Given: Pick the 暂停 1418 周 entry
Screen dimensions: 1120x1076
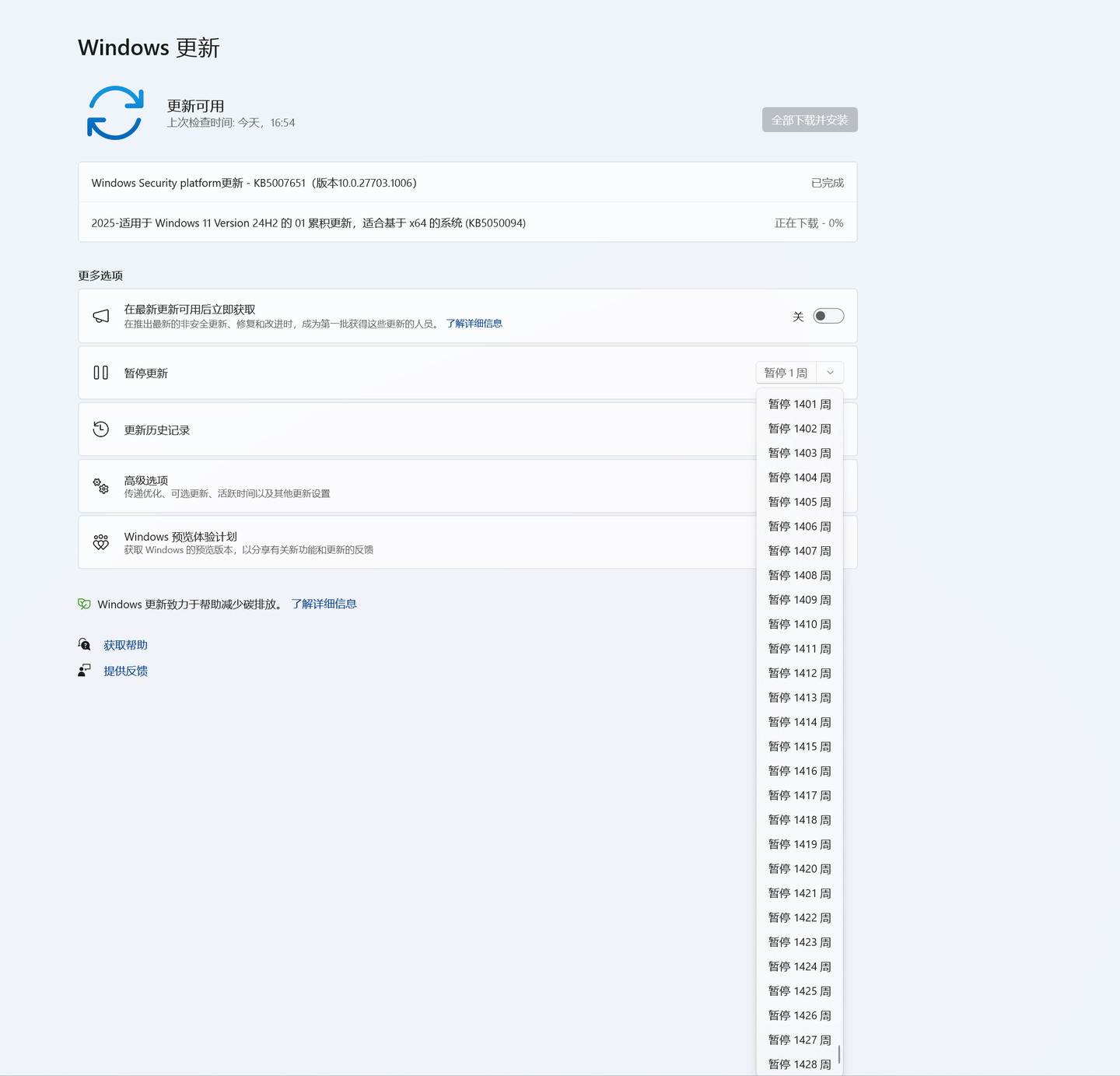Looking at the screenshot, I should 800,820.
